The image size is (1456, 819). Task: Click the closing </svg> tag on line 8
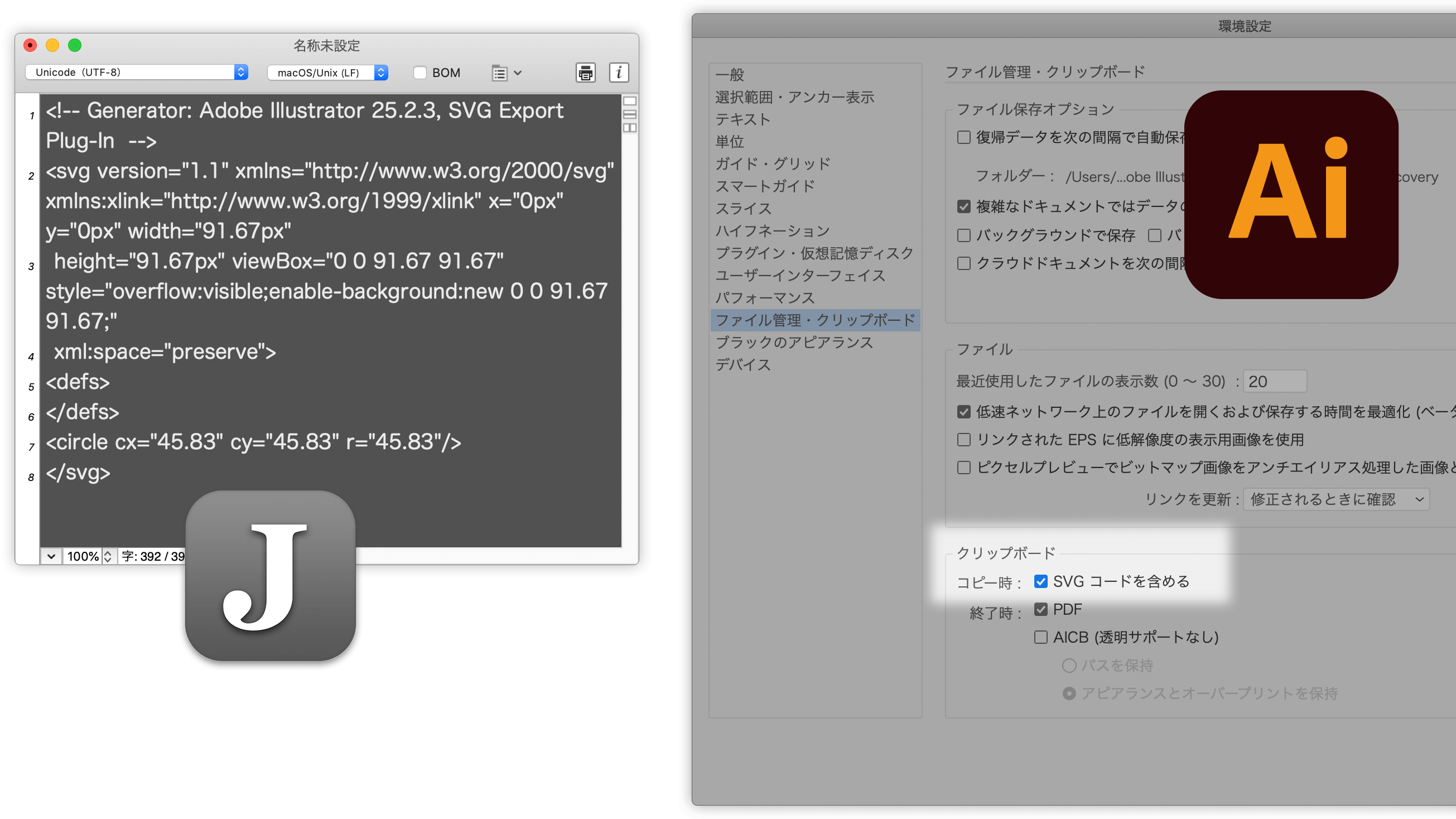pyautogui.click(x=78, y=472)
